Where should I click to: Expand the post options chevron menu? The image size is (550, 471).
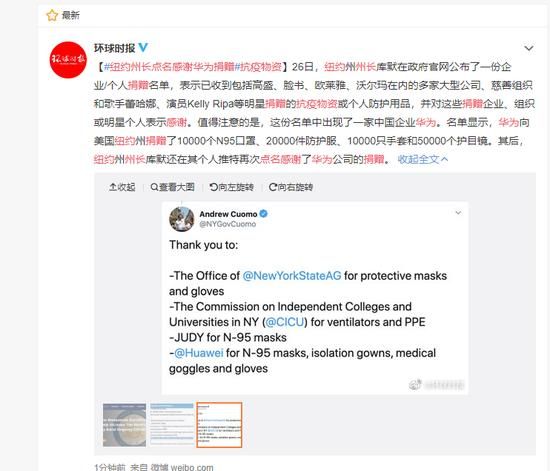[529, 48]
